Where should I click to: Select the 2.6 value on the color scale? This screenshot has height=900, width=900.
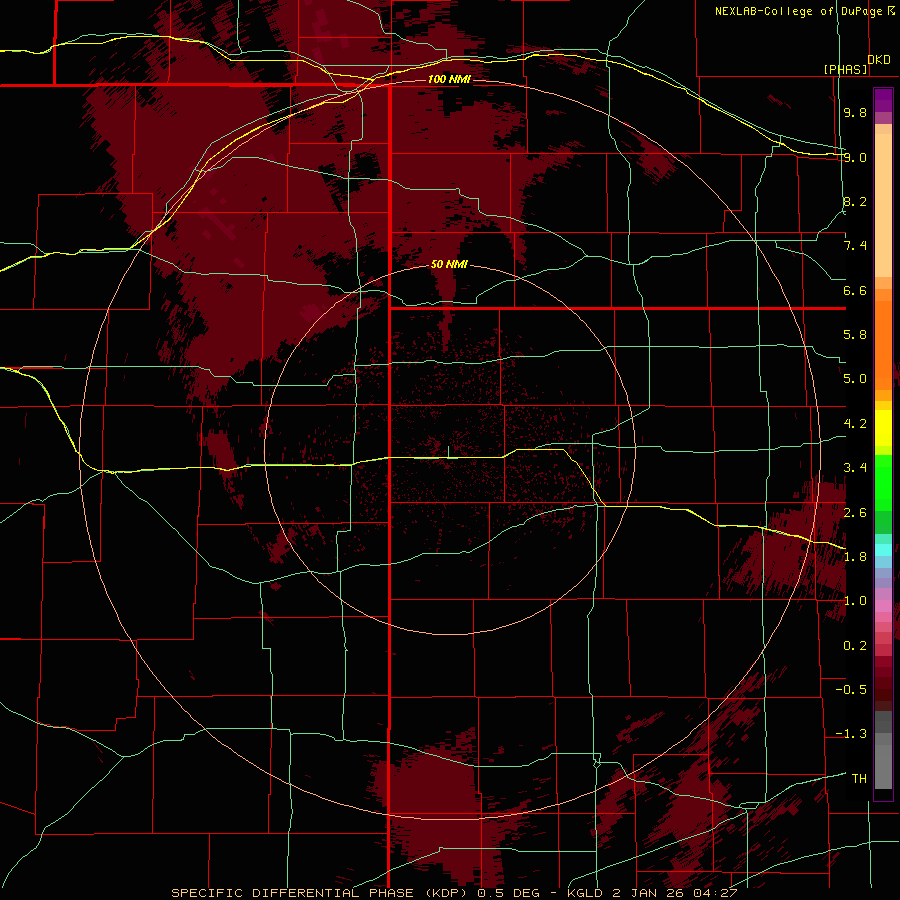click(855, 513)
